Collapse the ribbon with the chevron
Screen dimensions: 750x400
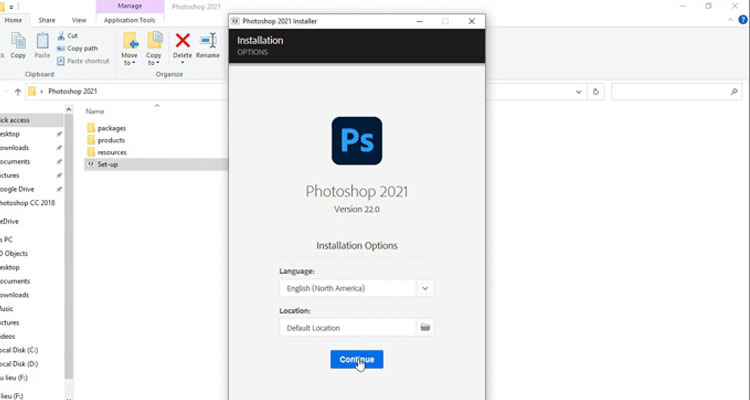(x=730, y=20)
